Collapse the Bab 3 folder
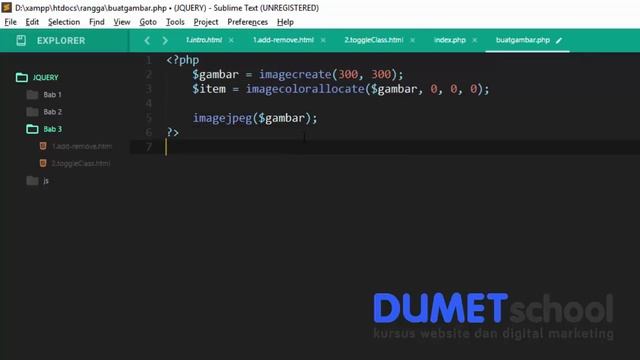 point(52,129)
